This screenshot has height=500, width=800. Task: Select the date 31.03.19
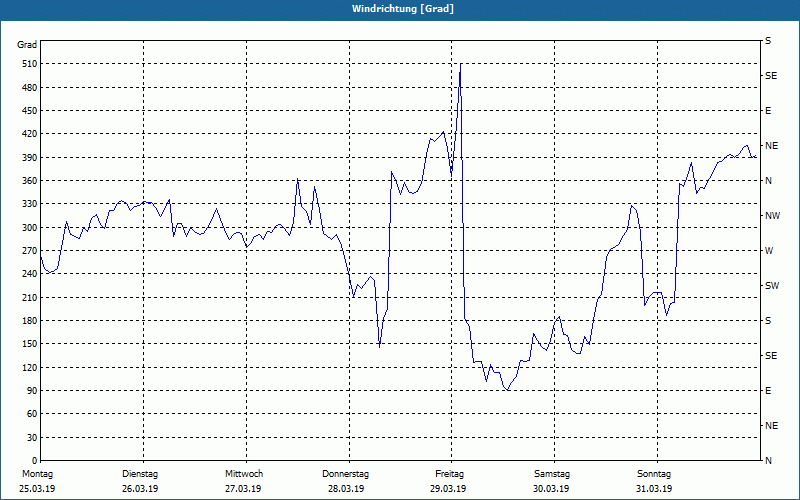click(x=654, y=489)
